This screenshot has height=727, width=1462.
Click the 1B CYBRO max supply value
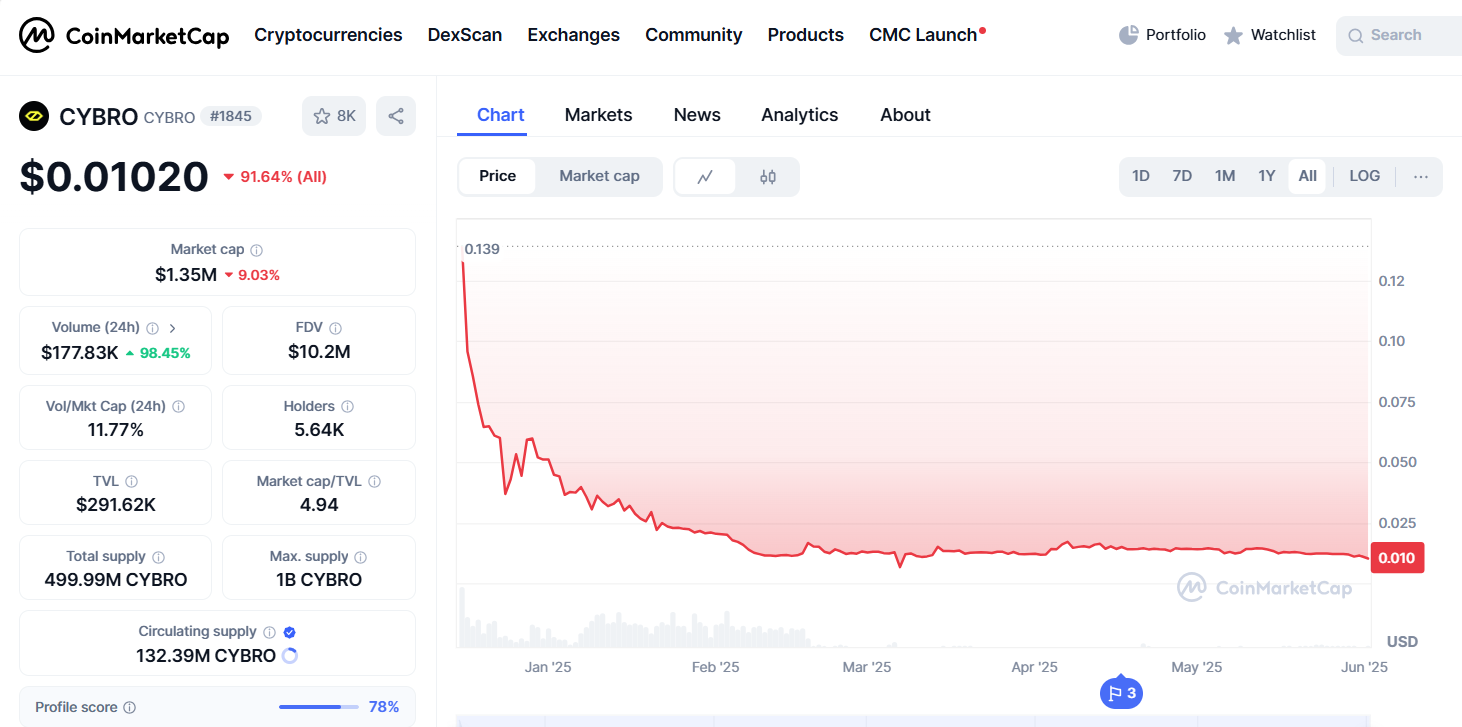pos(319,580)
